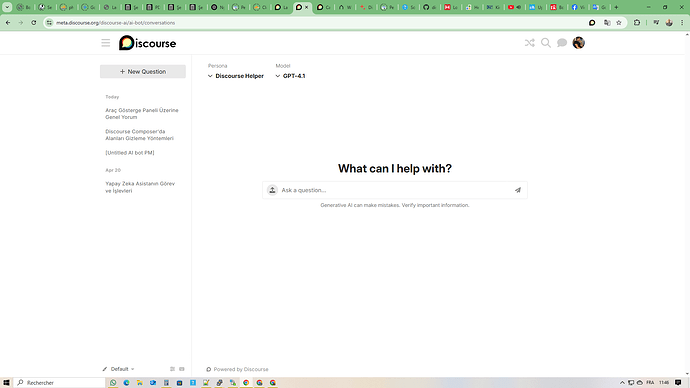Click the browser address bar URL
This screenshot has height=388, width=690.
pyautogui.click(x=115, y=22)
